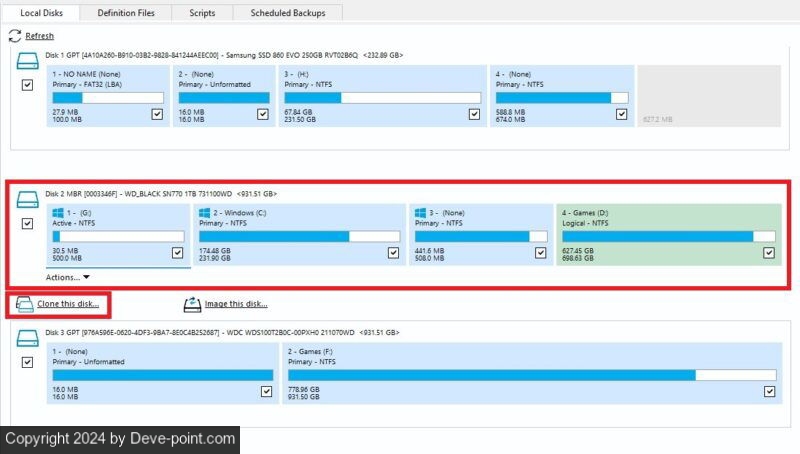Switch to the Definition Files tab
This screenshot has height=454, width=800.
tap(125, 13)
